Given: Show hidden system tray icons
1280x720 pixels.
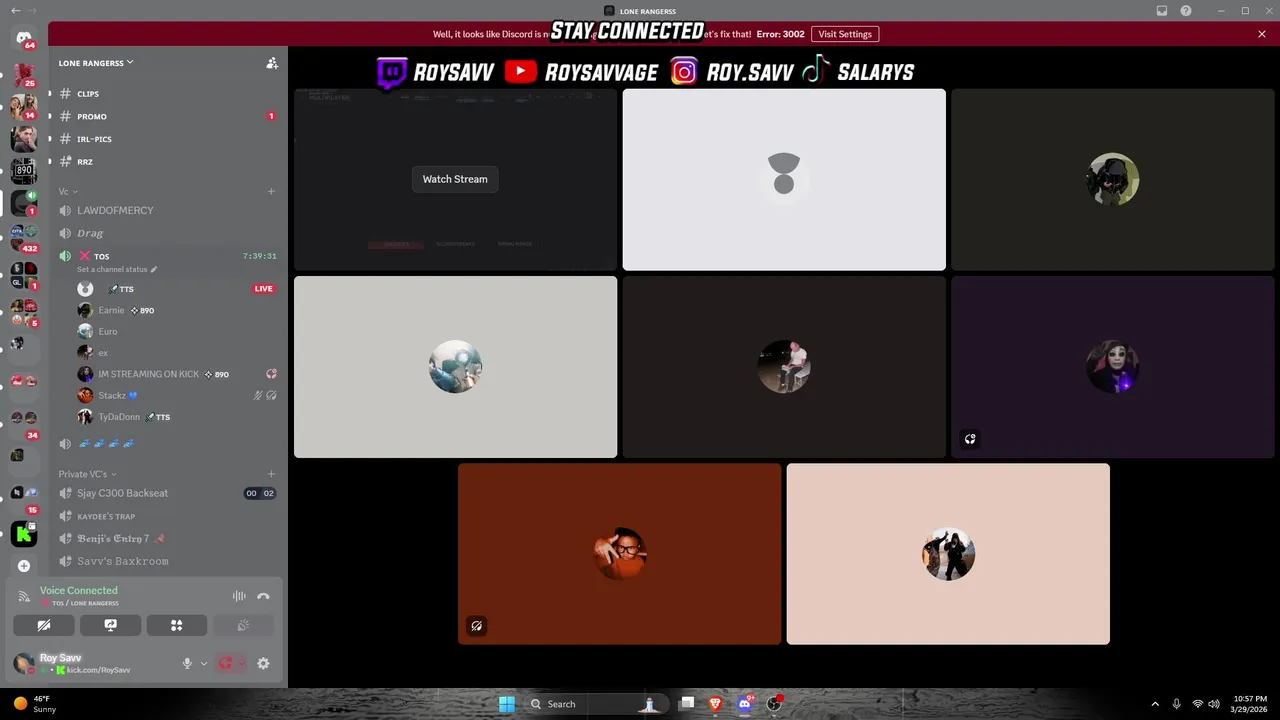Looking at the screenshot, I should pyautogui.click(x=1155, y=704).
